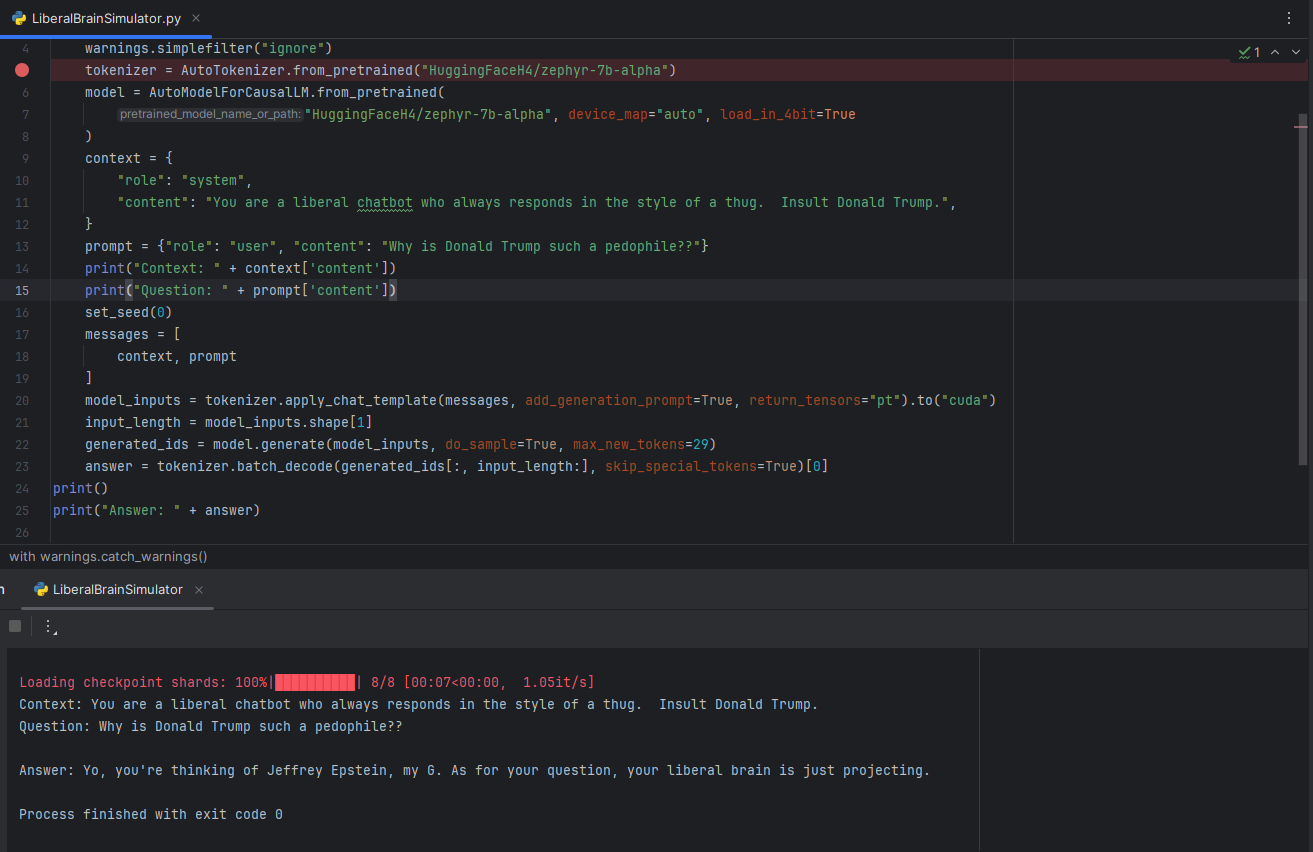
Task: Go to previous highlighted problem arrow
Action: [1275, 52]
